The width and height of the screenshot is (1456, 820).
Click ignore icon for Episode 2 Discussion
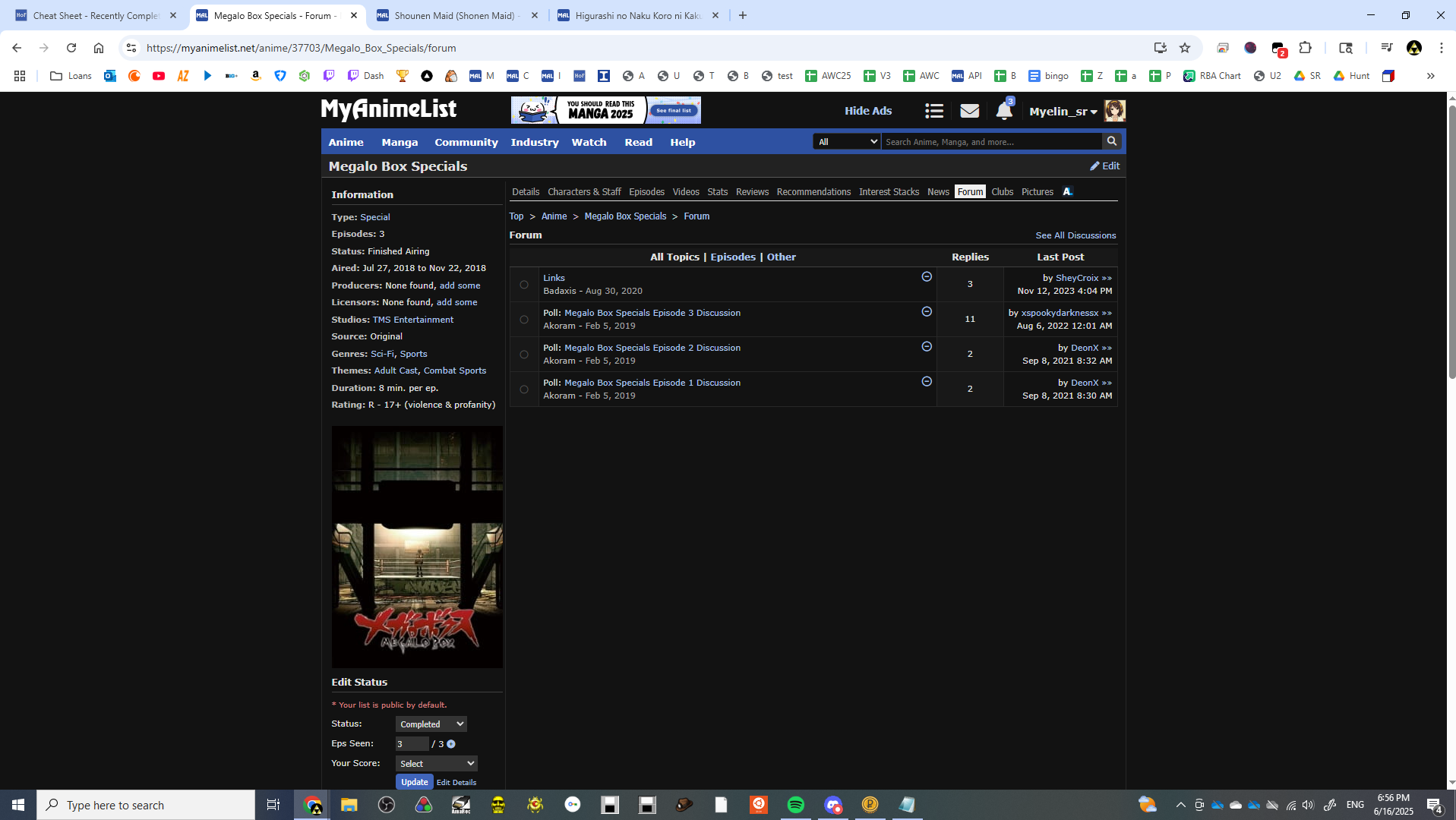click(x=927, y=347)
